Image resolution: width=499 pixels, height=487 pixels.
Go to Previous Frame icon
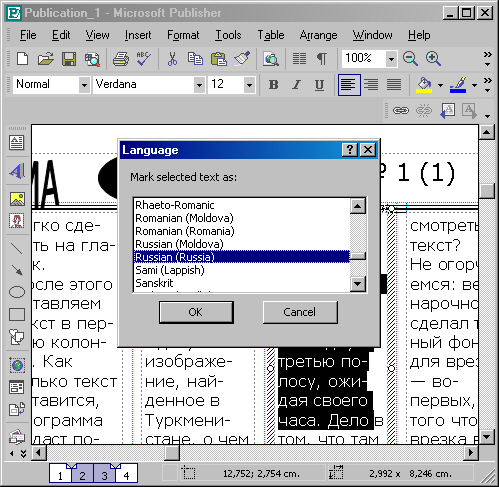point(447,110)
